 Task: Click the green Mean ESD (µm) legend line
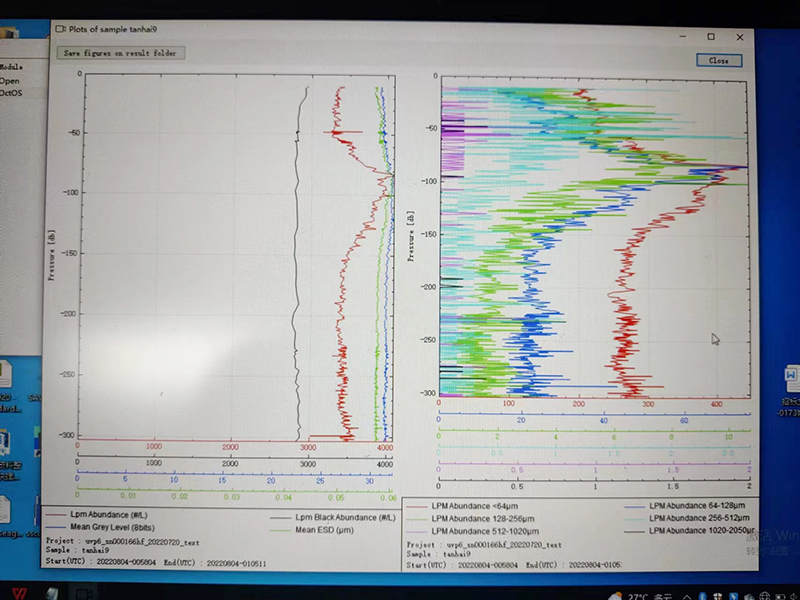[280, 530]
